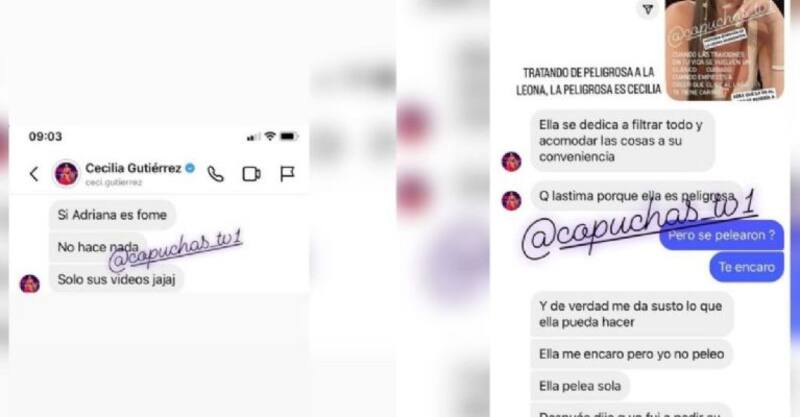Open the ceci.gutierrez username link

tap(113, 182)
